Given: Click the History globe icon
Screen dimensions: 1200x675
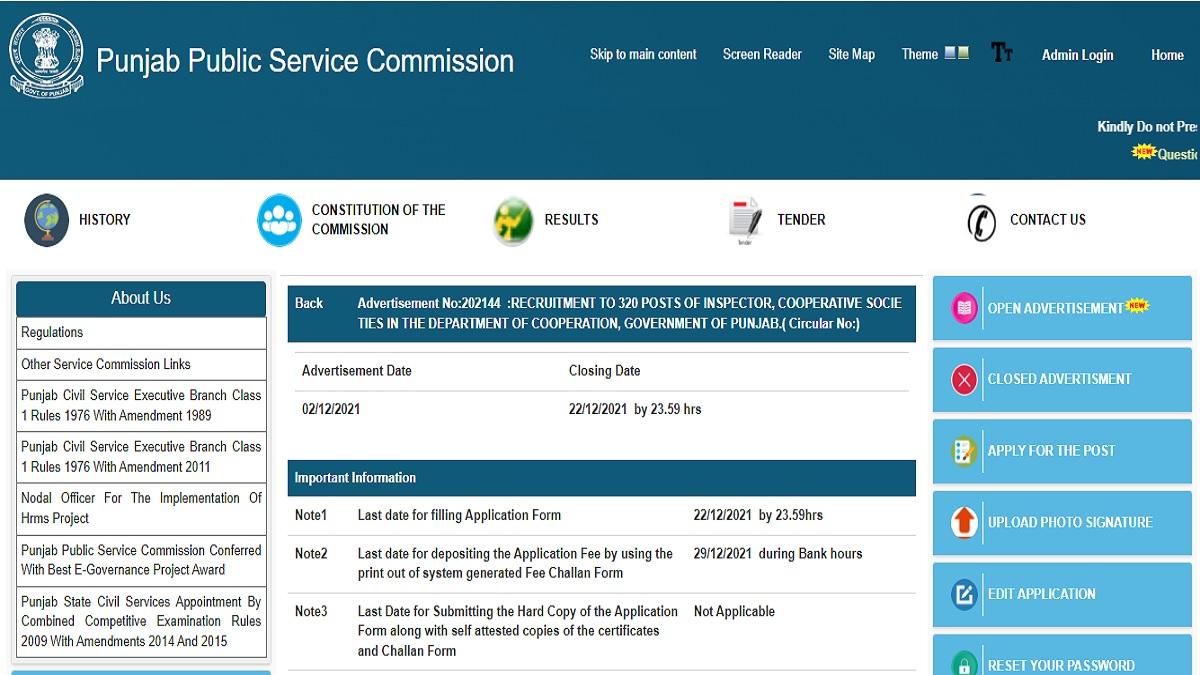Looking at the screenshot, I should (x=46, y=220).
